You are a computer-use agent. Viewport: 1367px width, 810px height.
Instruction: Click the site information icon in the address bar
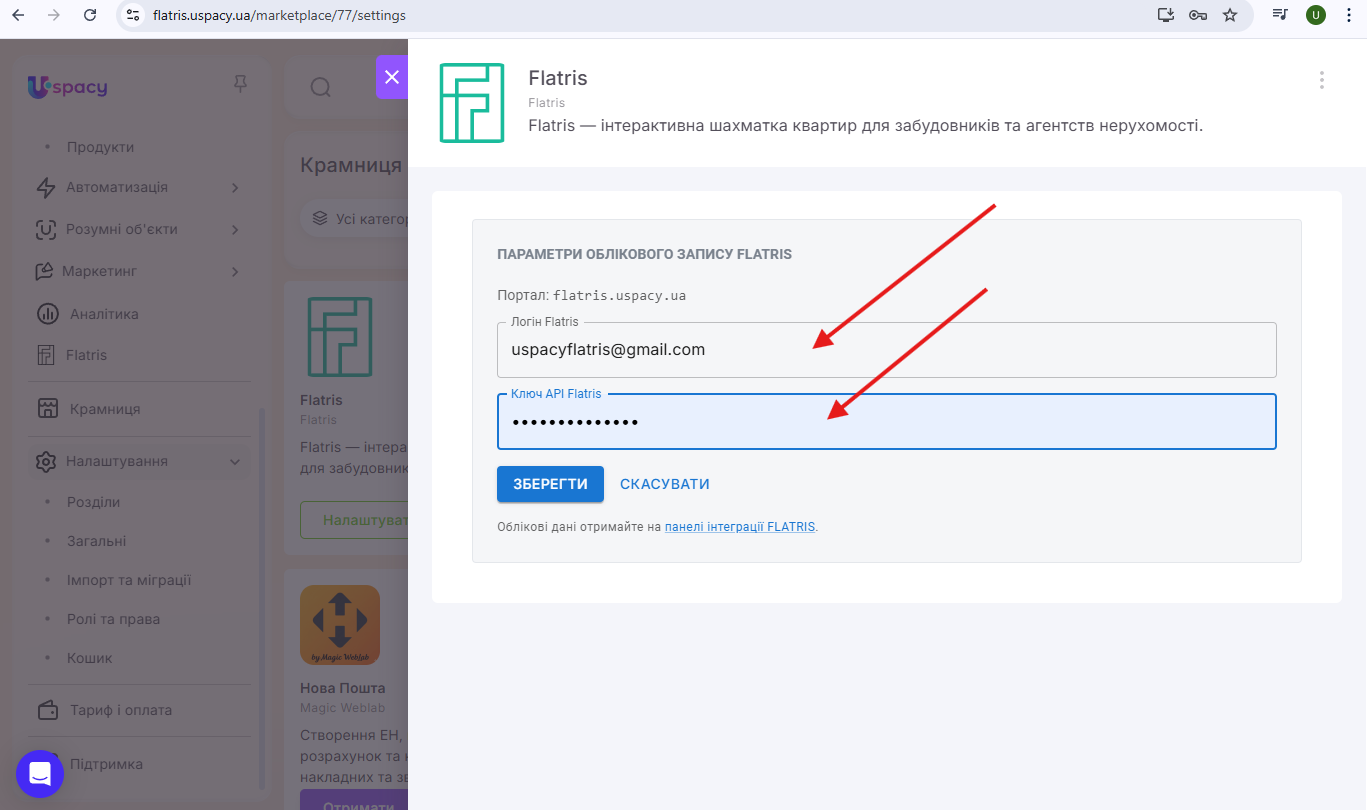coord(133,15)
